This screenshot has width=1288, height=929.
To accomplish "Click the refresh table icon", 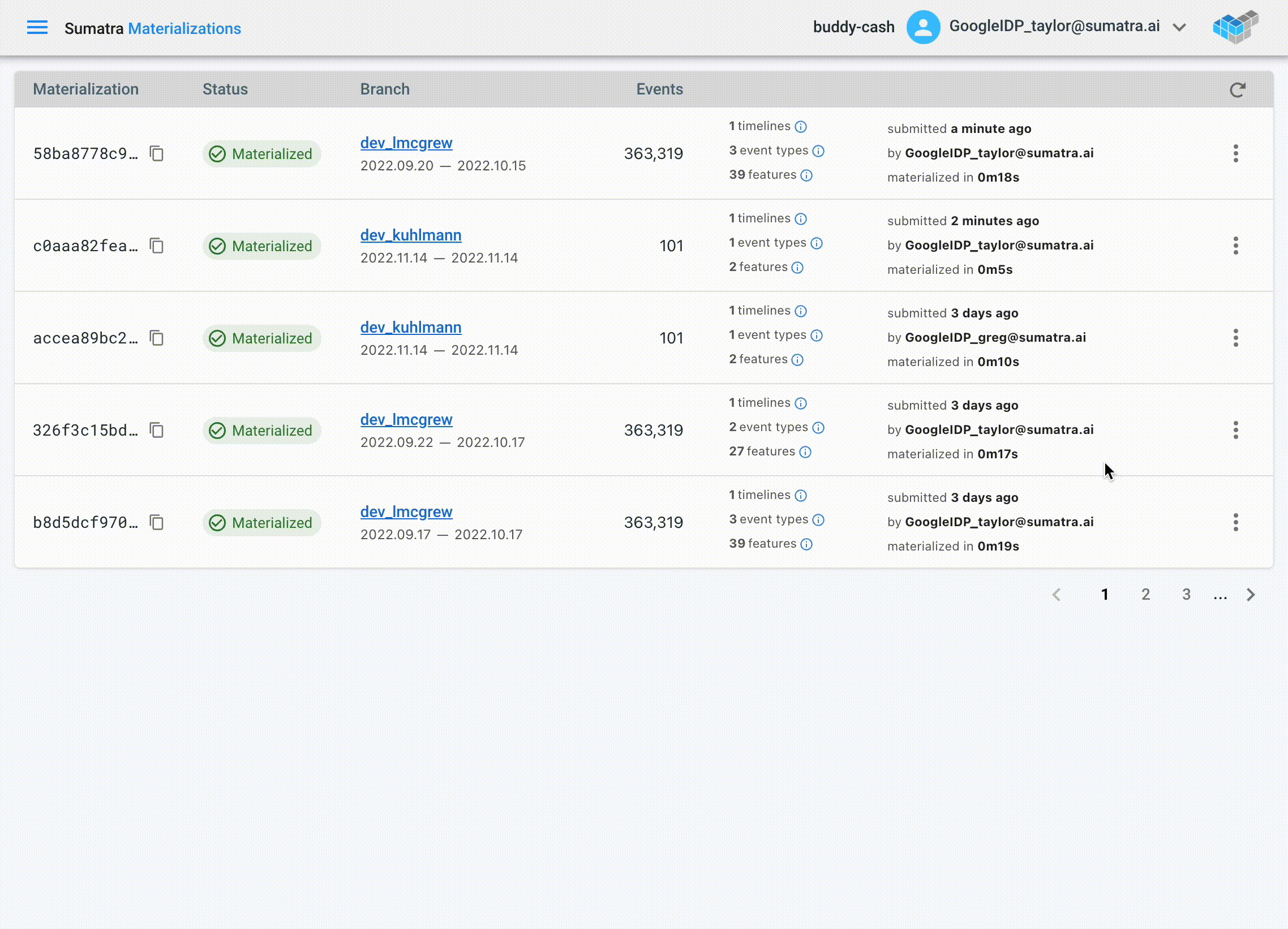I will point(1237,90).
